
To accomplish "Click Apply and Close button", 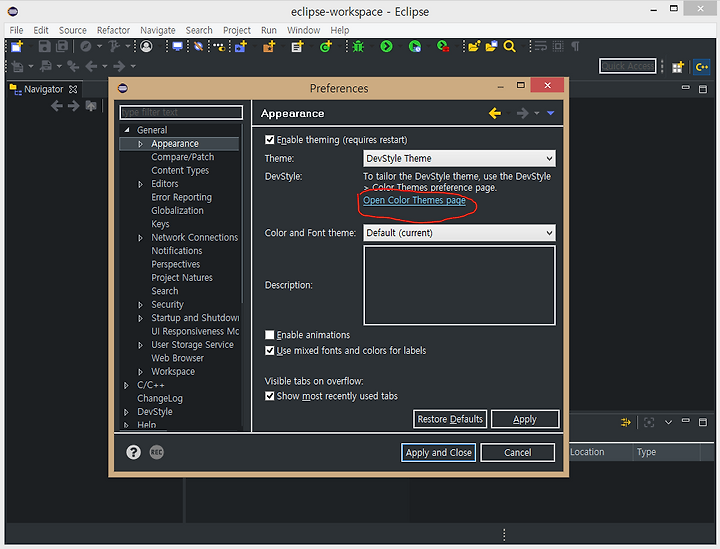I will click(x=439, y=453).
